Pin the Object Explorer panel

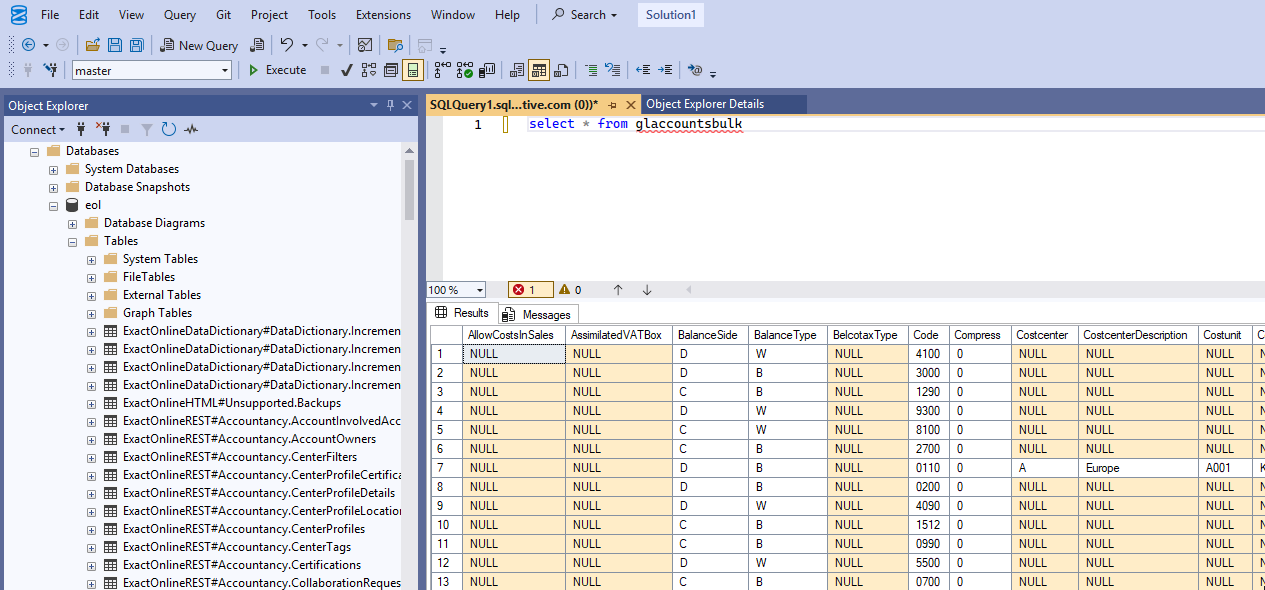coord(390,105)
